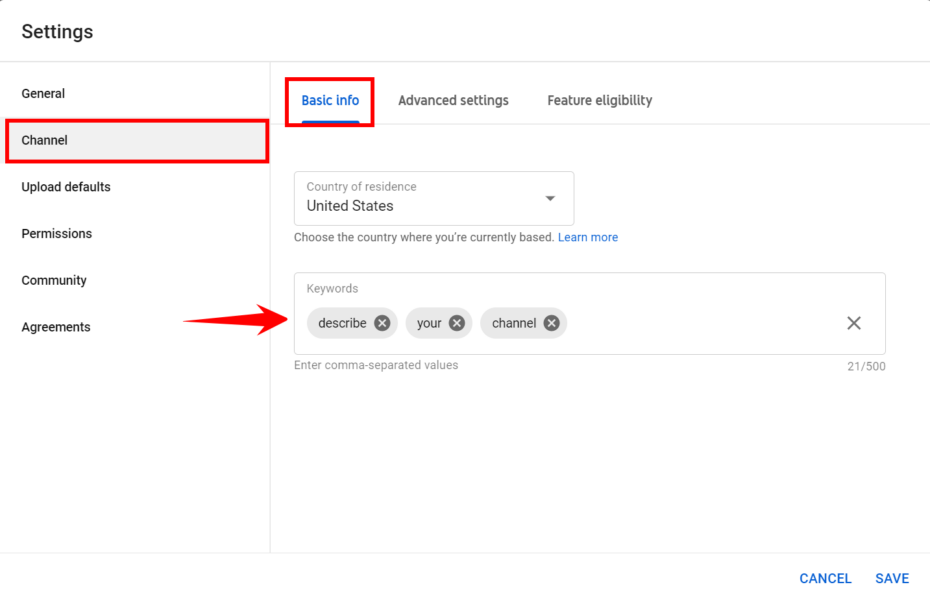
Task: Open the Community settings section
Action: pos(54,280)
